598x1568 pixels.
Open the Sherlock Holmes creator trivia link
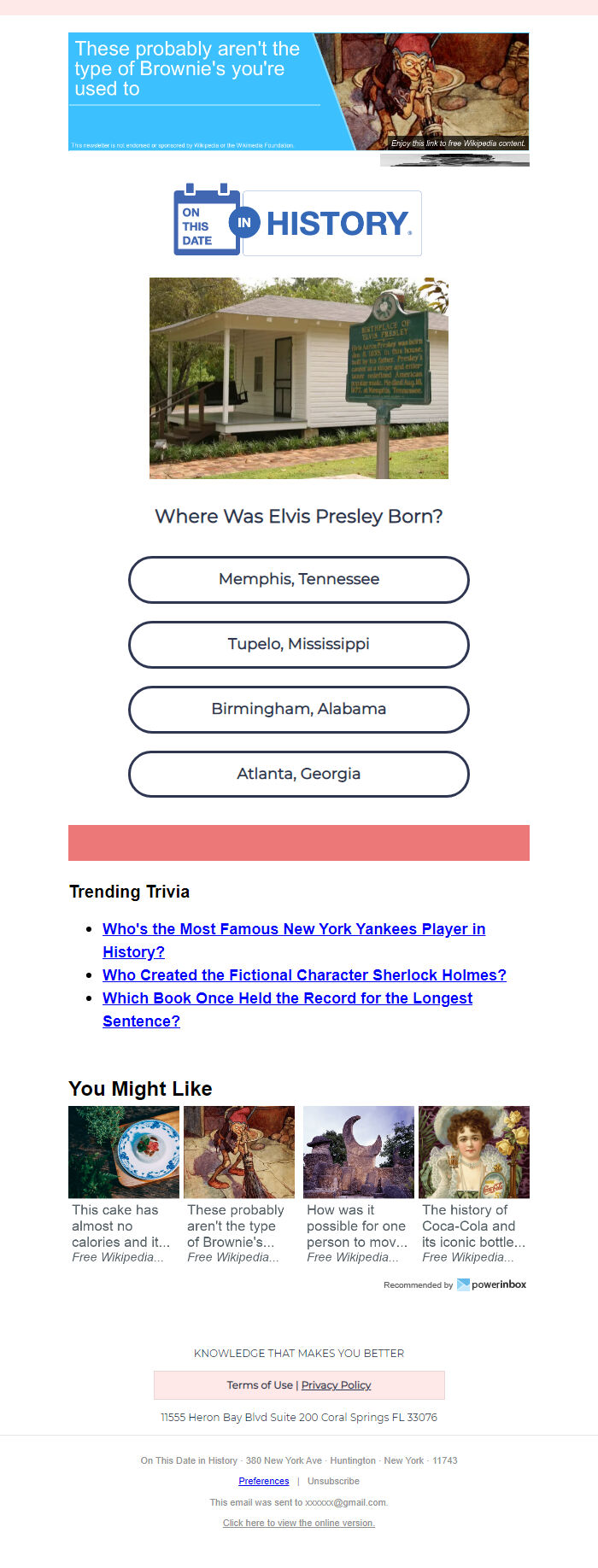pos(304,975)
